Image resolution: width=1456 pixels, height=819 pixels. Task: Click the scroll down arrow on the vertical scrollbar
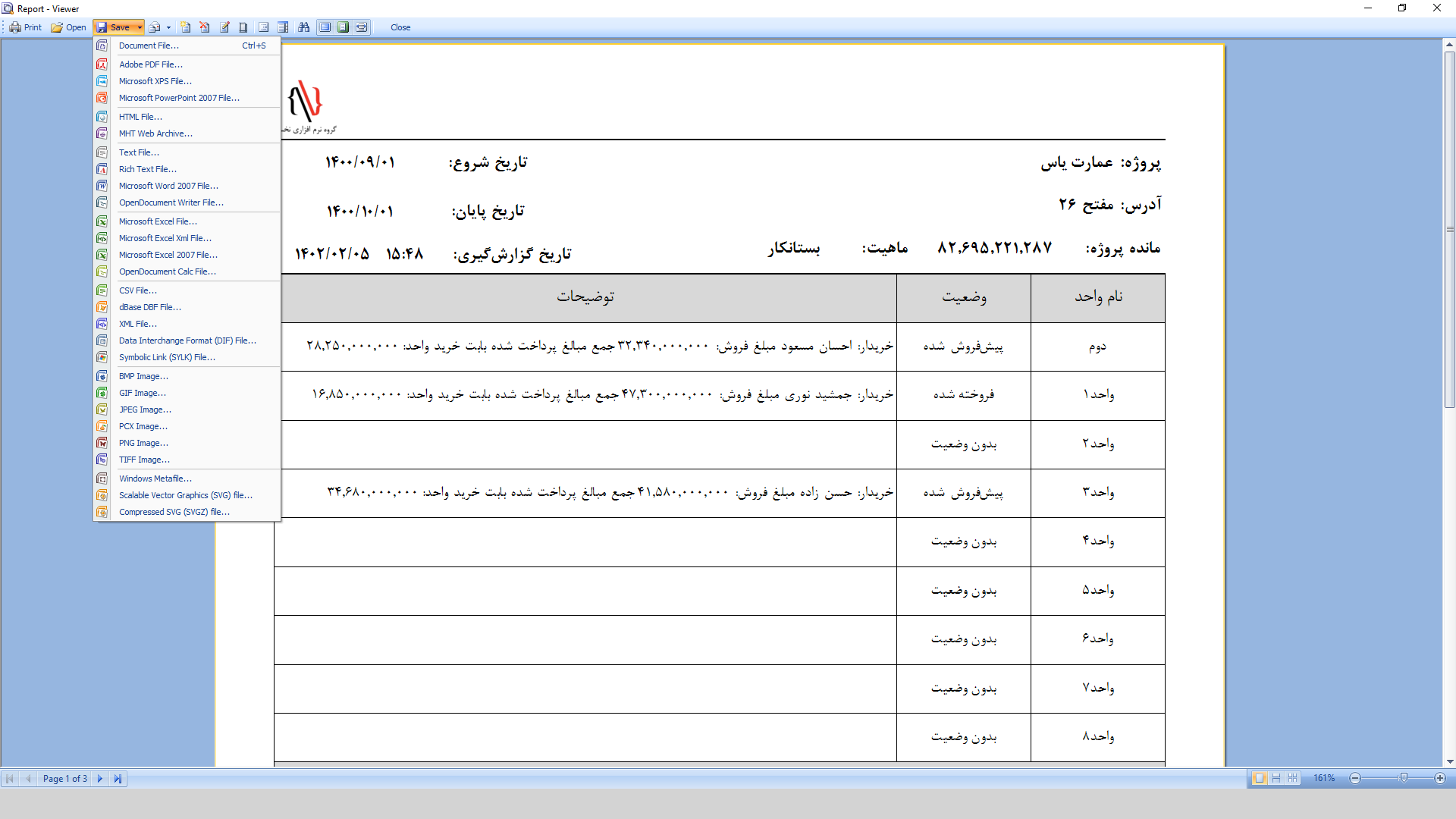(x=1449, y=761)
